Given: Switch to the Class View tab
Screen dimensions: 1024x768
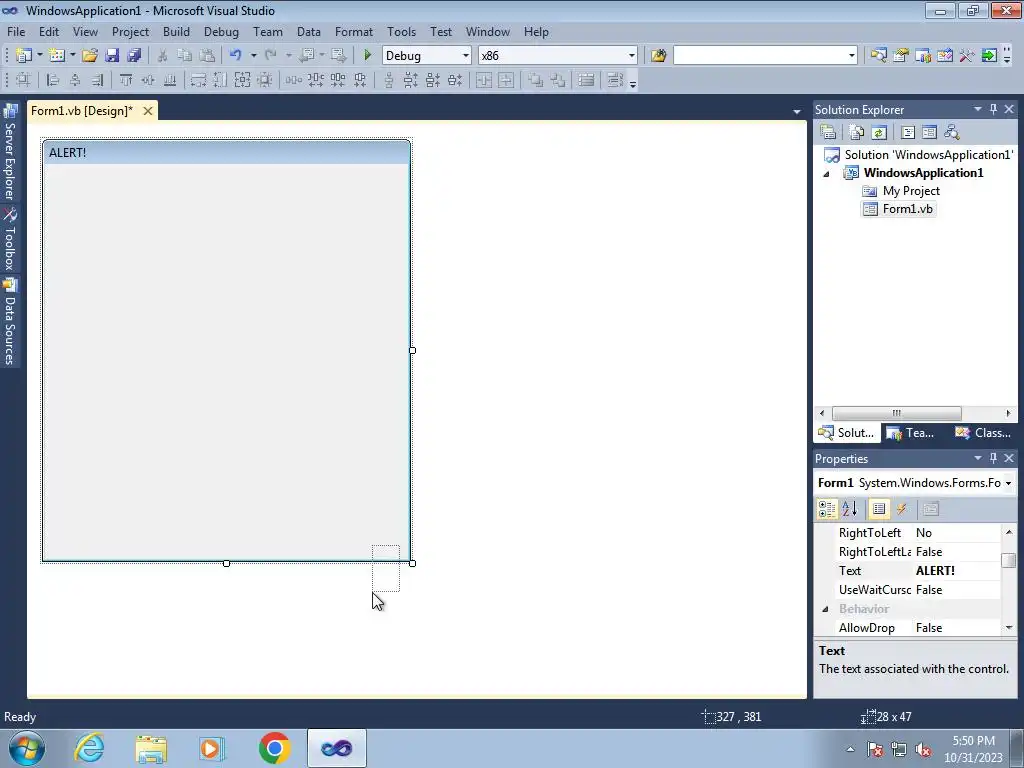Looking at the screenshot, I should click(x=983, y=433).
